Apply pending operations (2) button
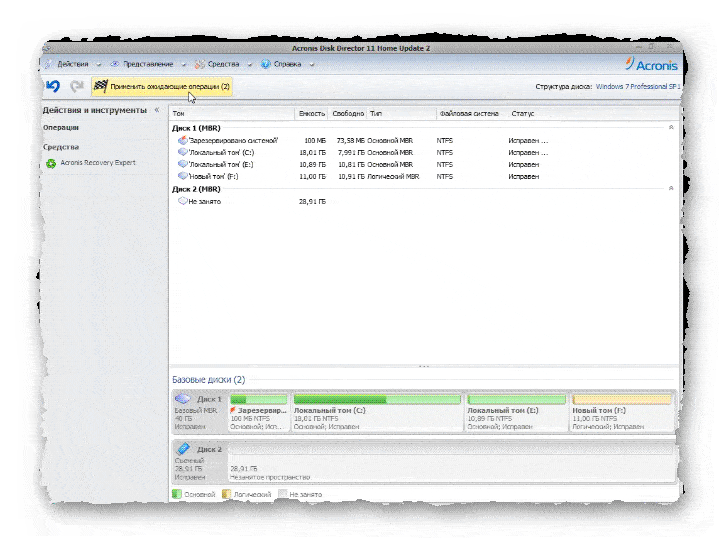The width and height of the screenshot is (723, 540). click(x=162, y=86)
